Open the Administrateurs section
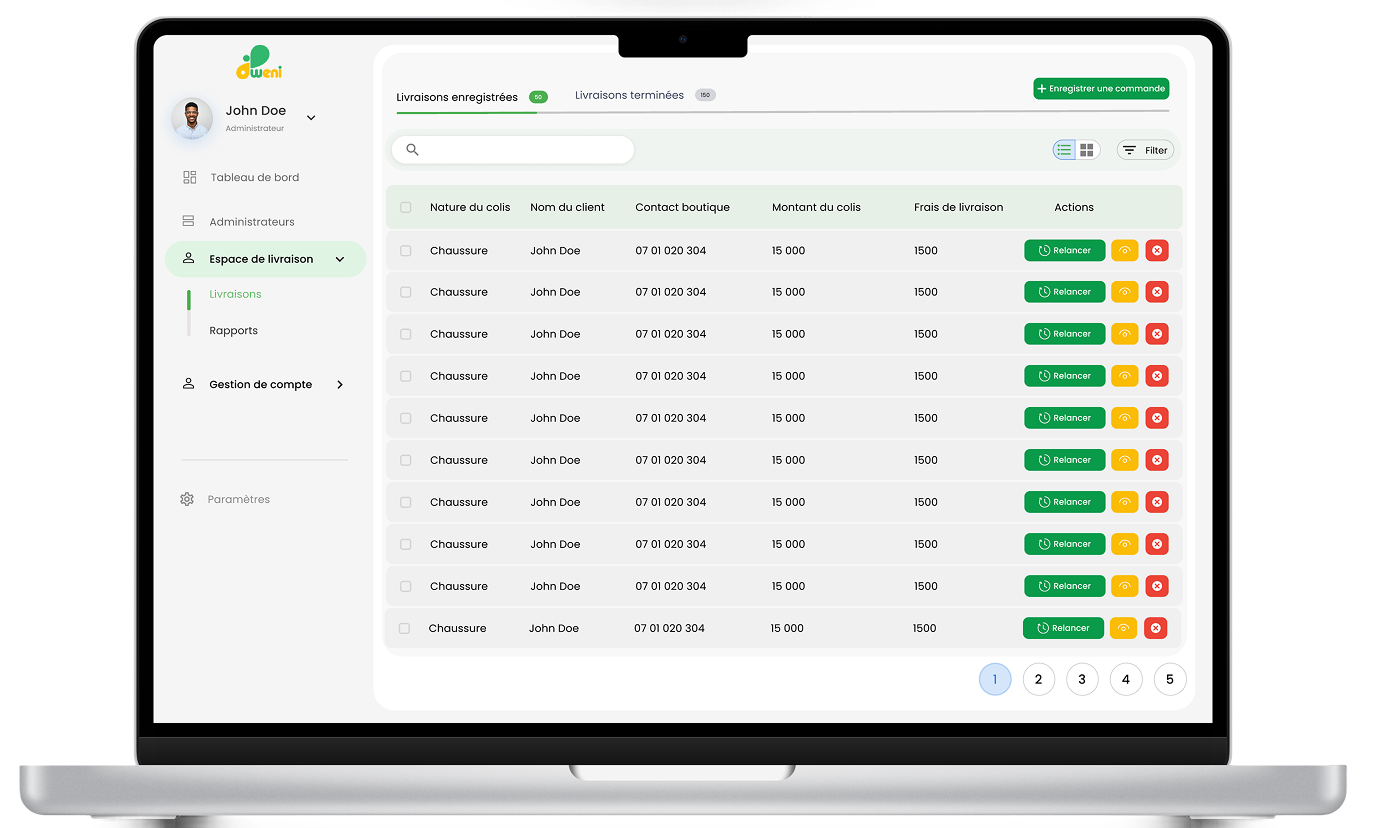This screenshot has width=1388, height=828. click(251, 221)
